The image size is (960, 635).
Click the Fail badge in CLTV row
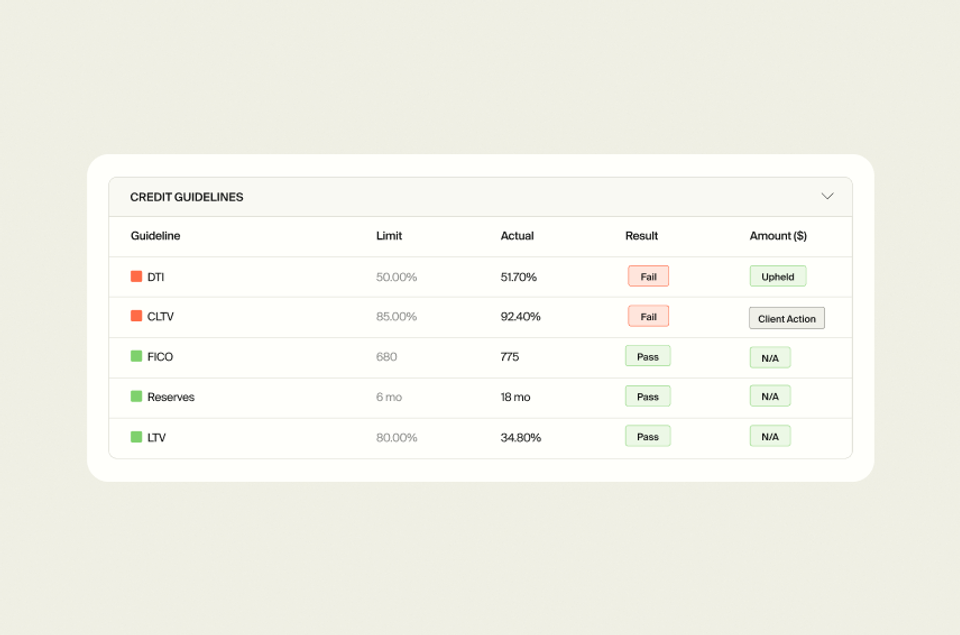coord(648,316)
